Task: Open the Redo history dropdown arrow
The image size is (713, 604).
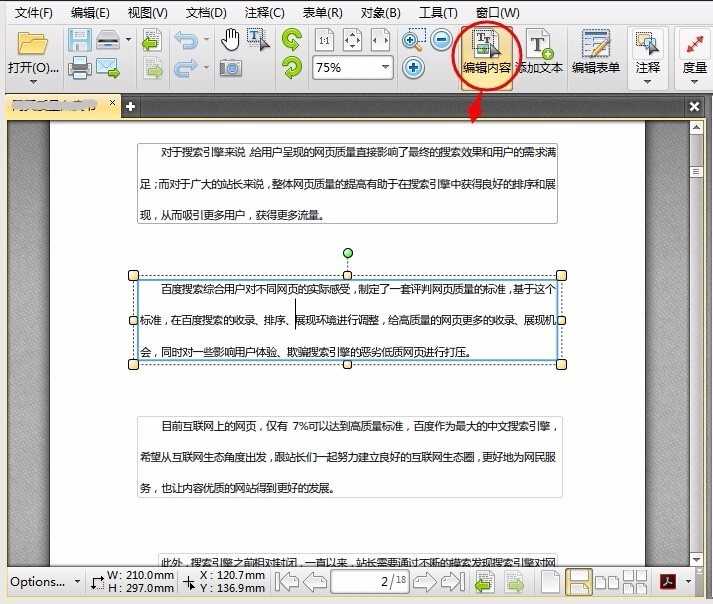Action: coord(206,68)
